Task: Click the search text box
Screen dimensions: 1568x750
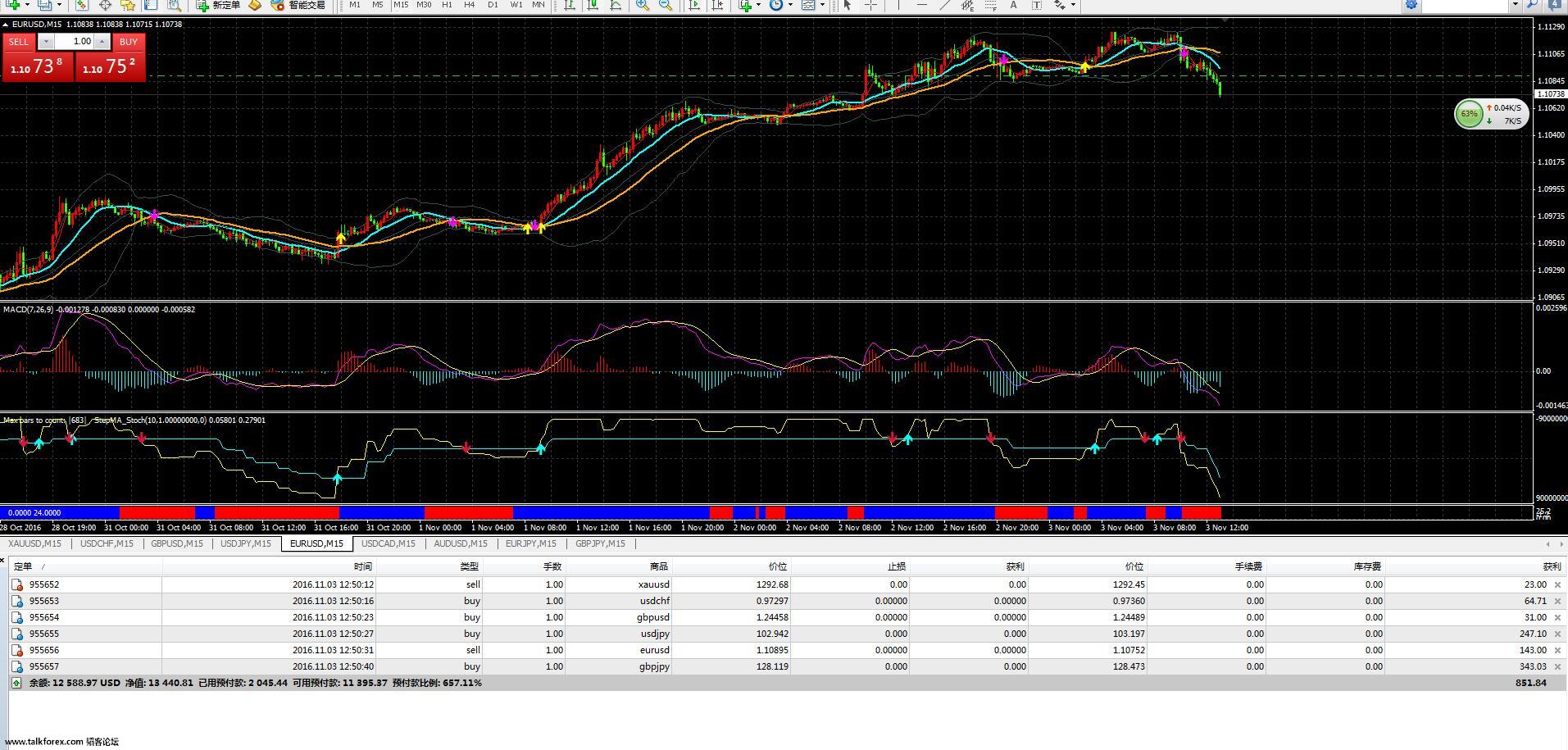Action: tap(1466, 4)
